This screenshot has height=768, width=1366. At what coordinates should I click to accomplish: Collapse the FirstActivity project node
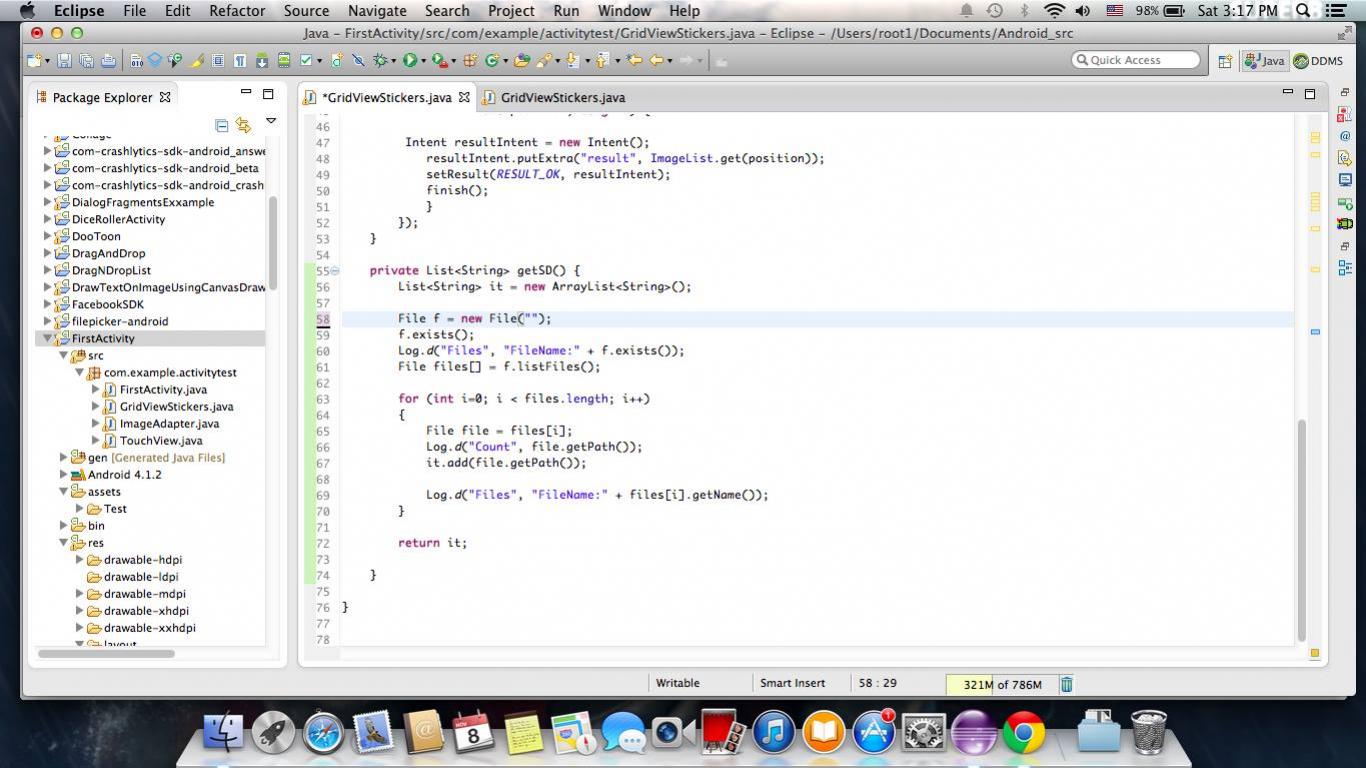coord(47,338)
